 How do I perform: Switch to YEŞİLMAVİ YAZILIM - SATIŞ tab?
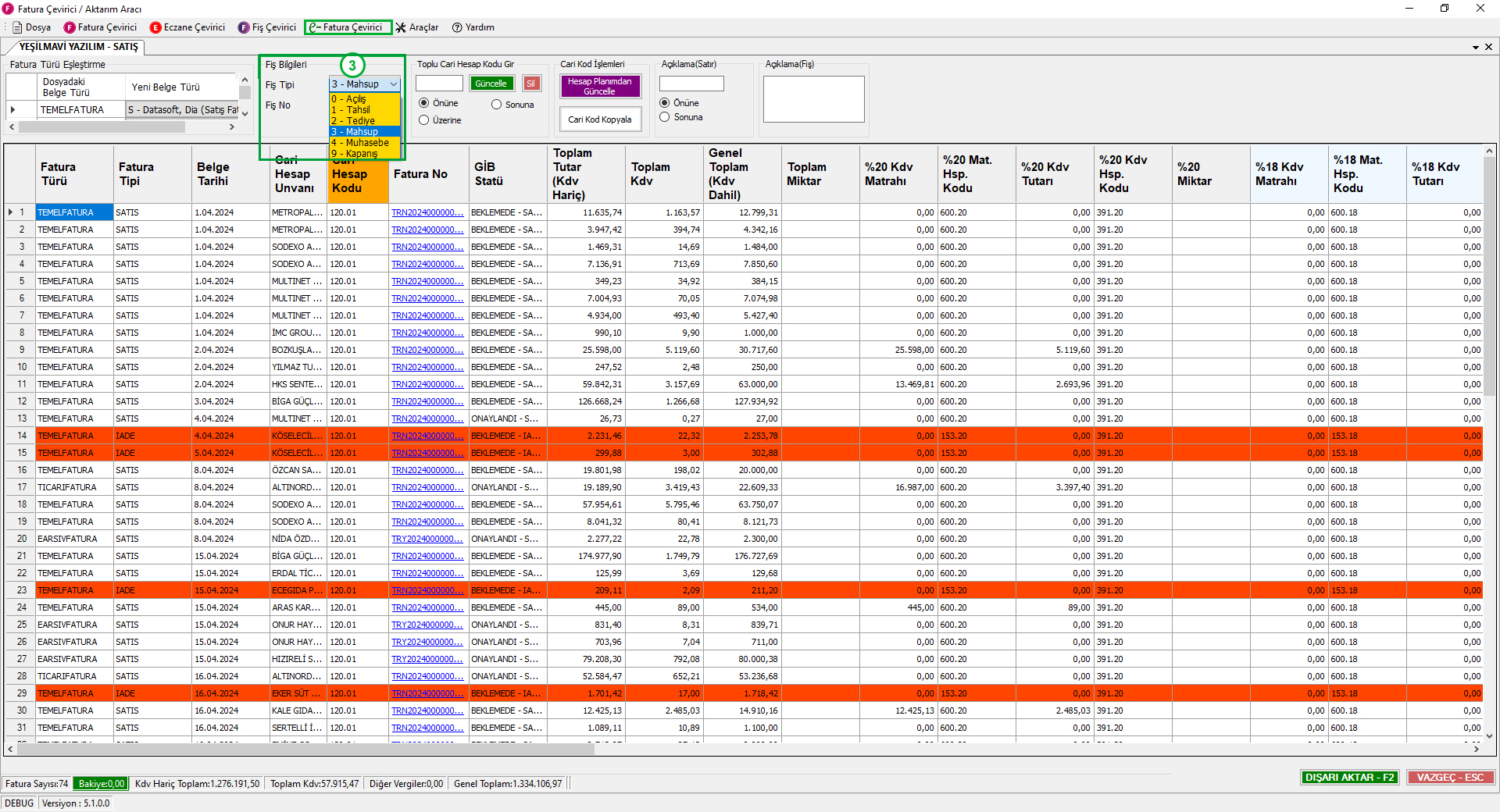(x=78, y=47)
